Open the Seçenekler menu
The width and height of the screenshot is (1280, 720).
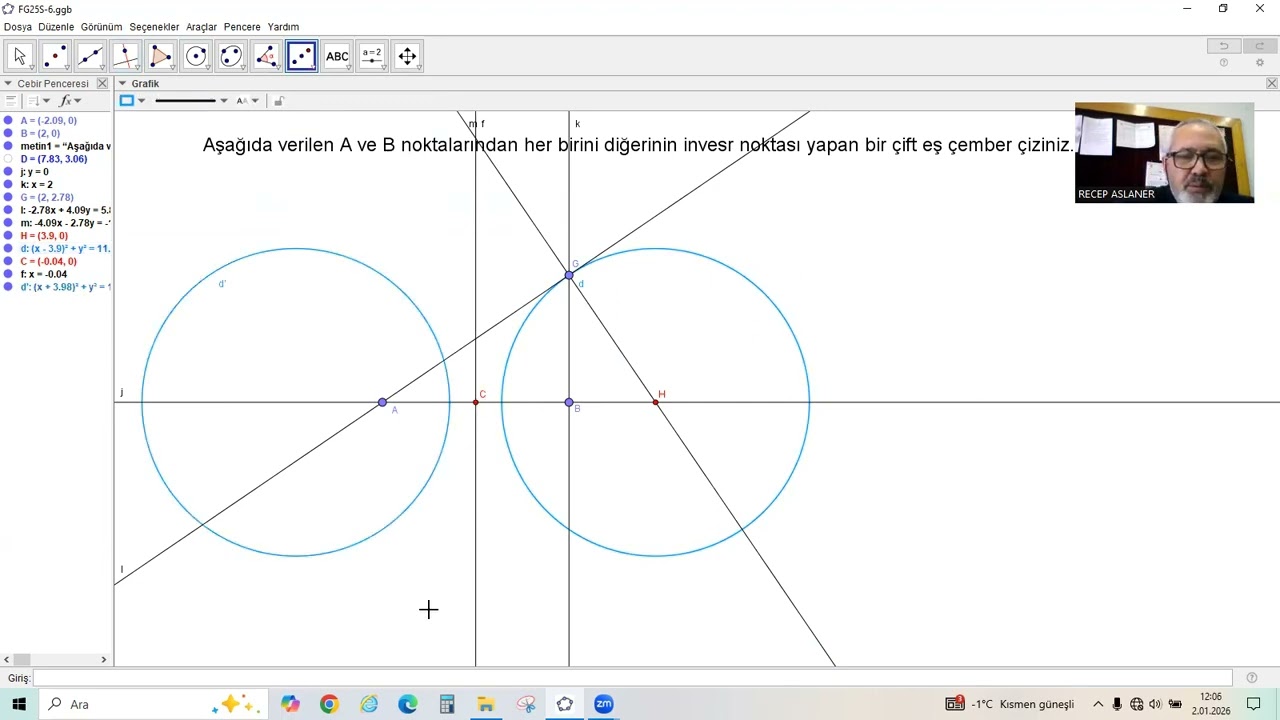click(154, 27)
